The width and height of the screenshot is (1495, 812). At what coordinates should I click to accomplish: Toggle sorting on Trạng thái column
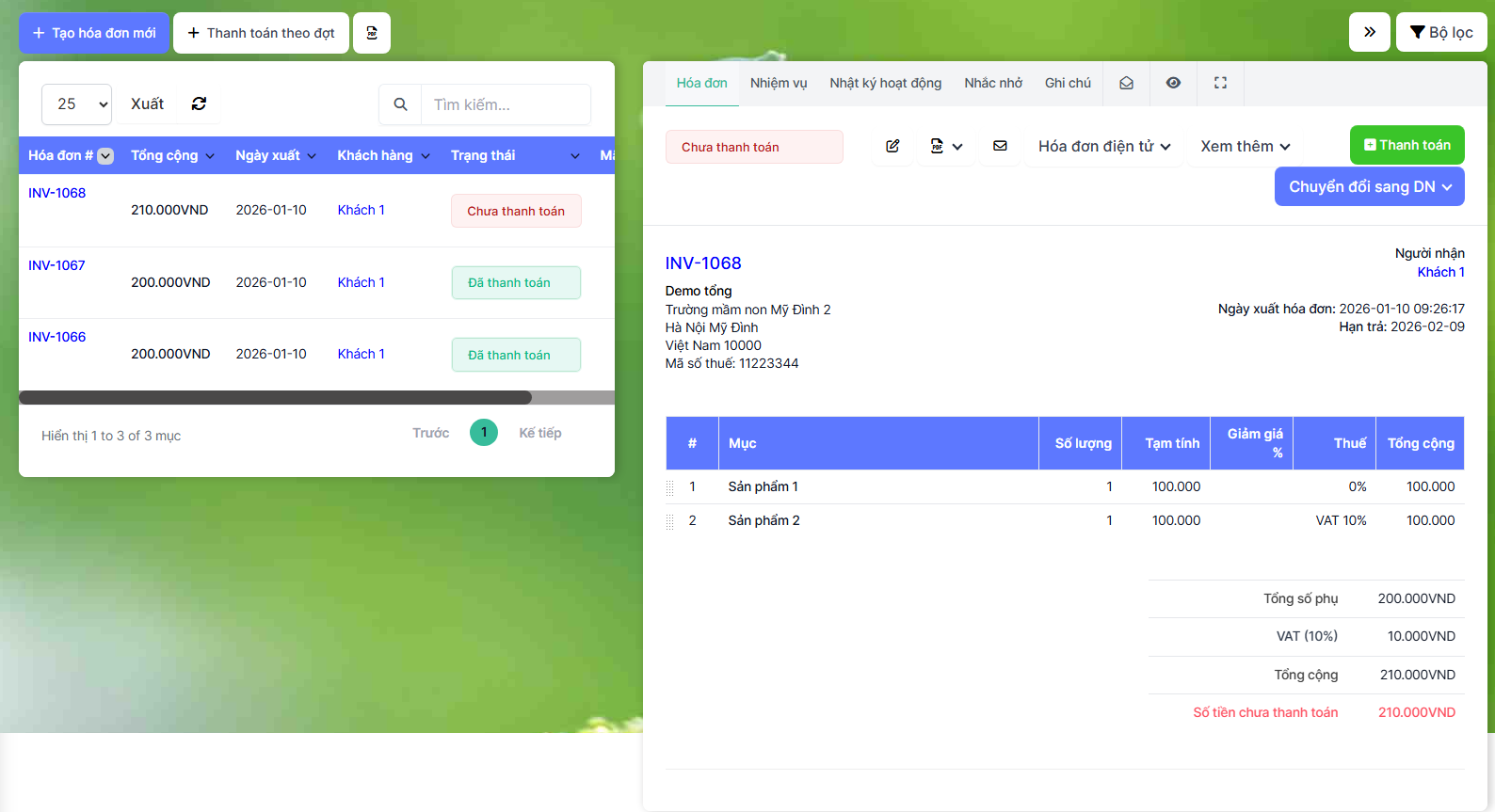click(574, 156)
